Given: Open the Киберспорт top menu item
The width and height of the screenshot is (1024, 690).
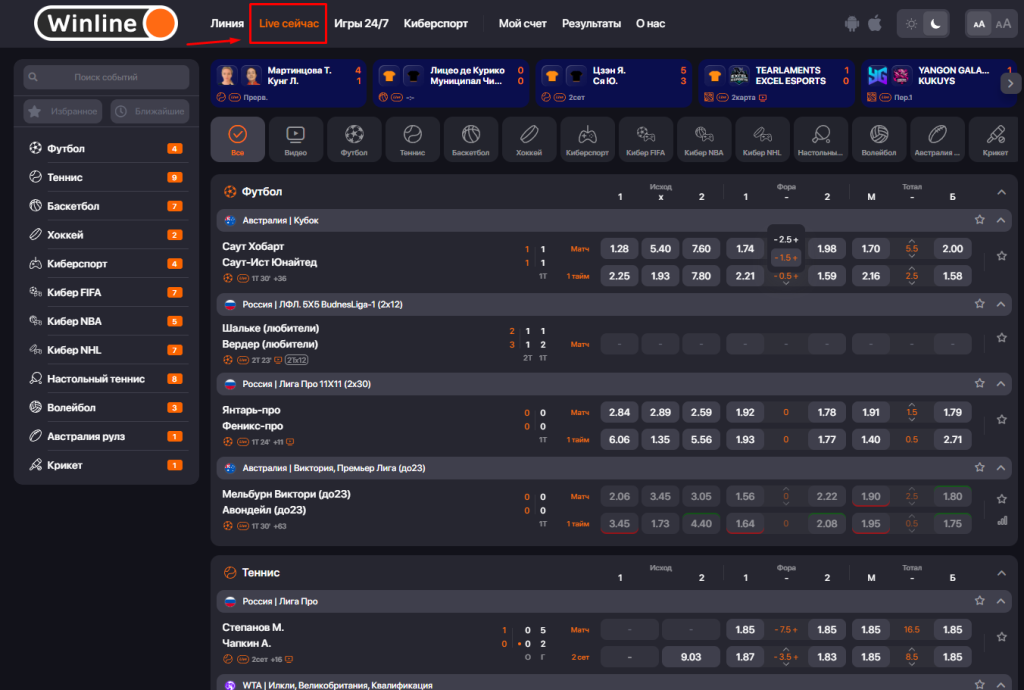Looking at the screenshot, I should click(x=436, y=24).
